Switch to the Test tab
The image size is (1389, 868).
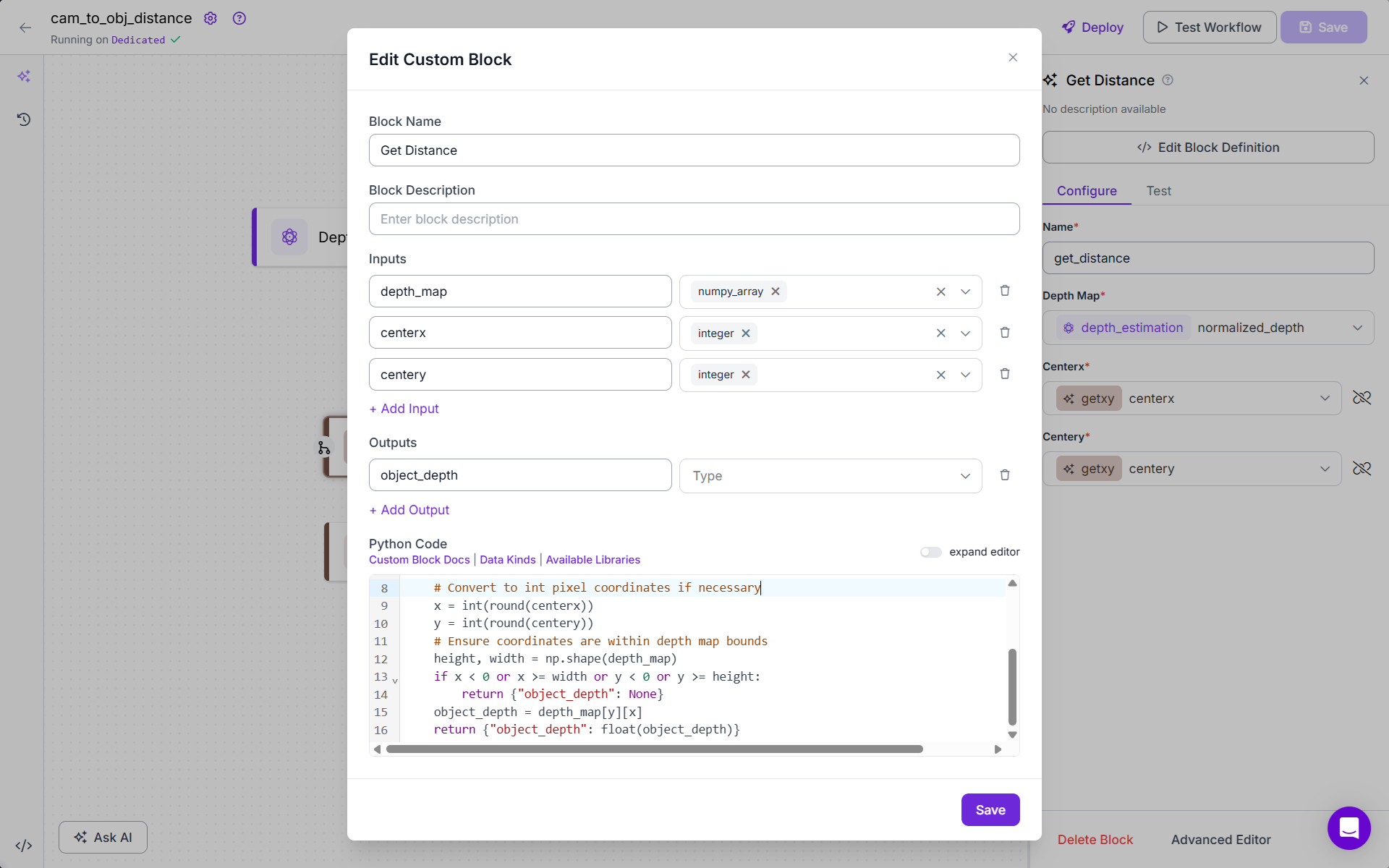click(x=1158, y=191)
